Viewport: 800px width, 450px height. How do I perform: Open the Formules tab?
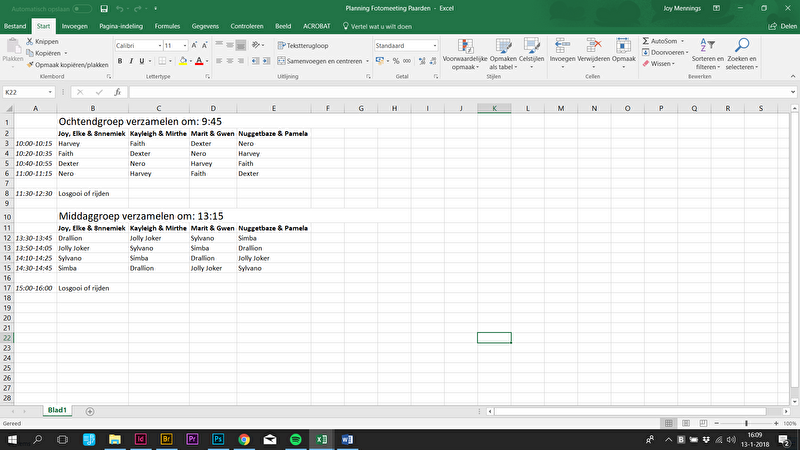tap(167, 26)
